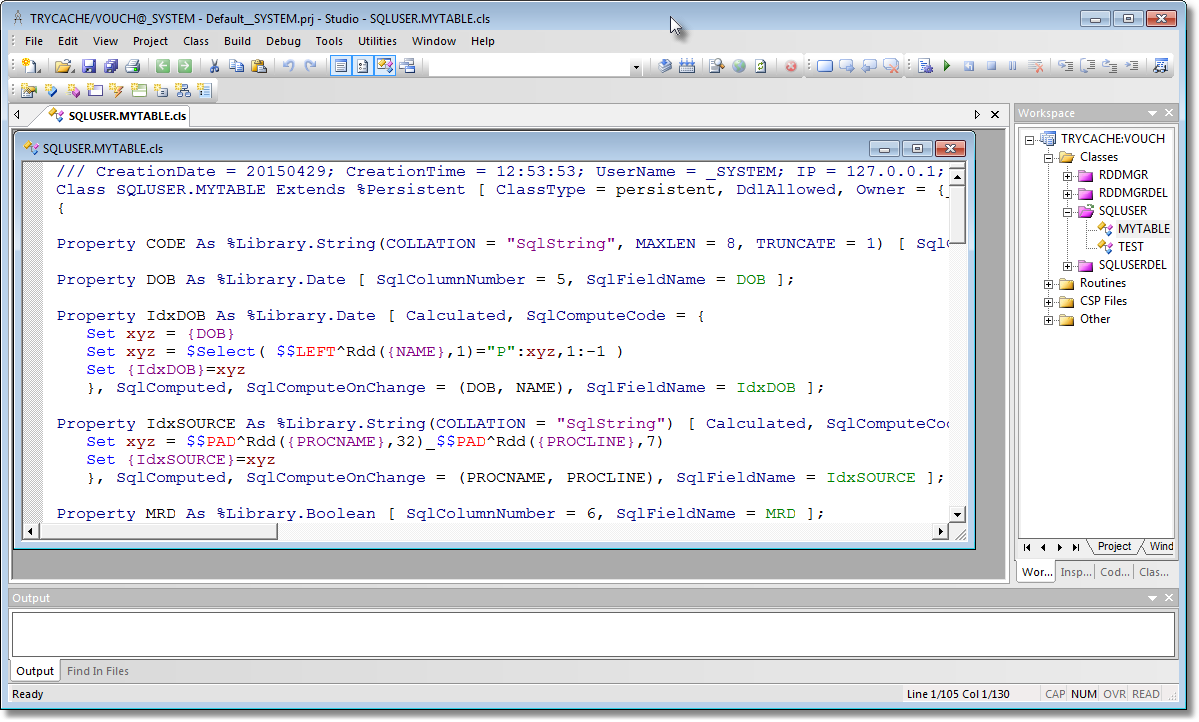Open the Debug menu
This screenshot has width=1199, height=722.
tap(283, 41)
